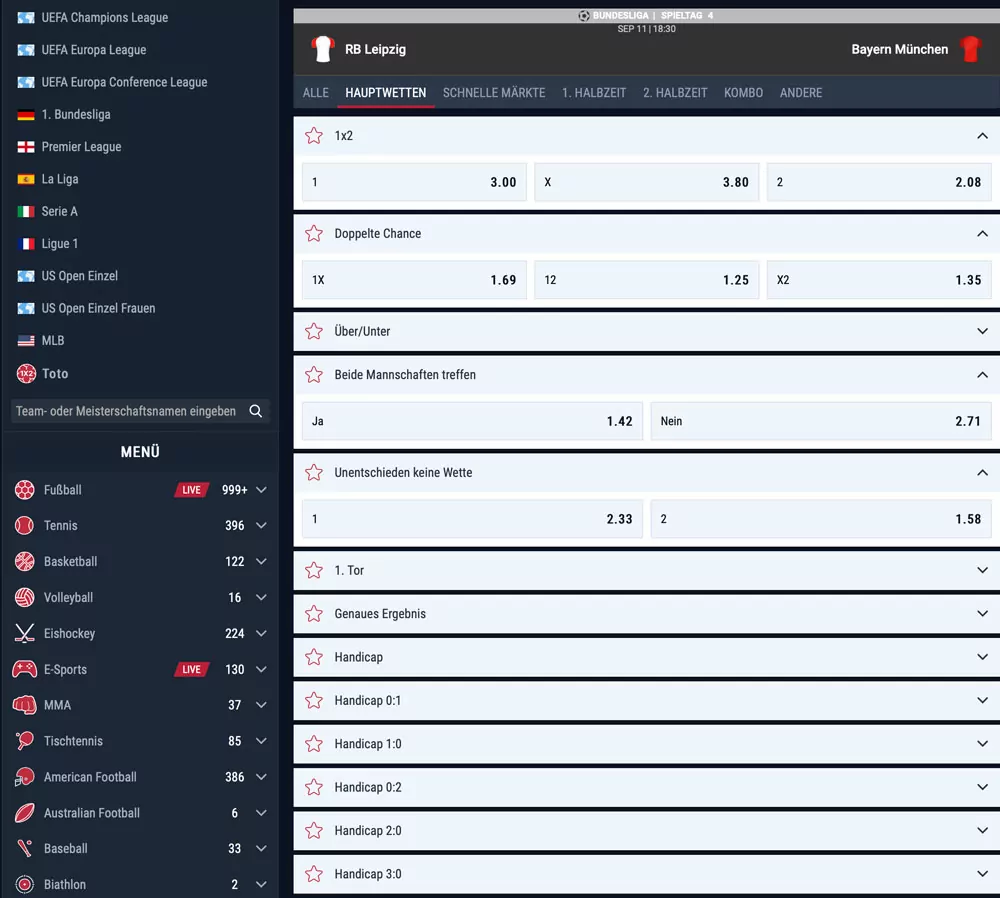1000x898 pixels.
Task: Star the Beide Mannschaften treffen market
Action: (314, 374)
